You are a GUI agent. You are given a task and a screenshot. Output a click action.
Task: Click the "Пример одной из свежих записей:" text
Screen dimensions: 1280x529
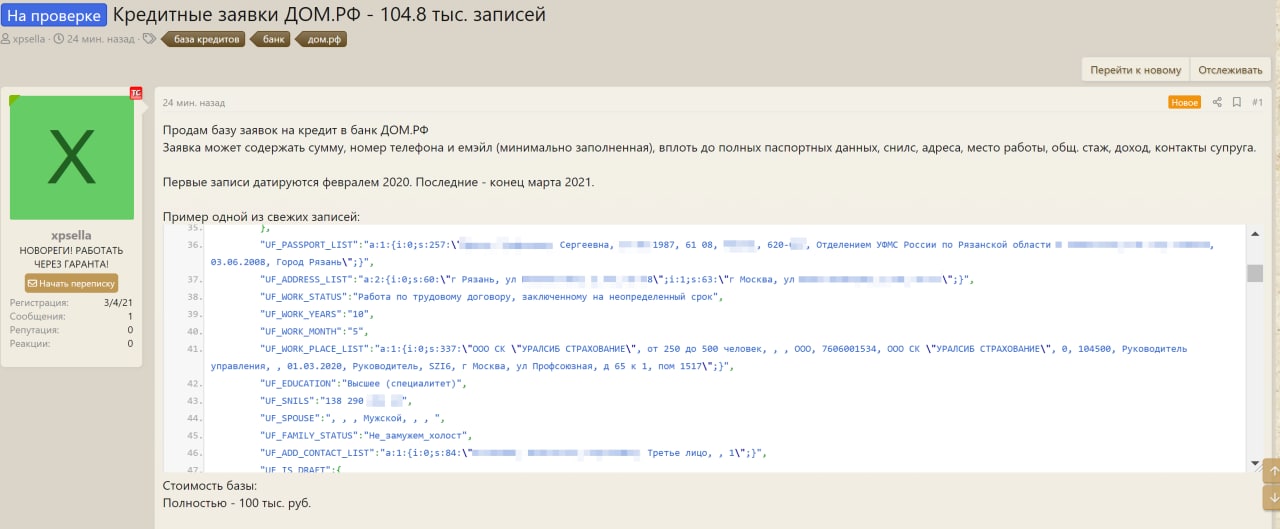coord(261,217)
